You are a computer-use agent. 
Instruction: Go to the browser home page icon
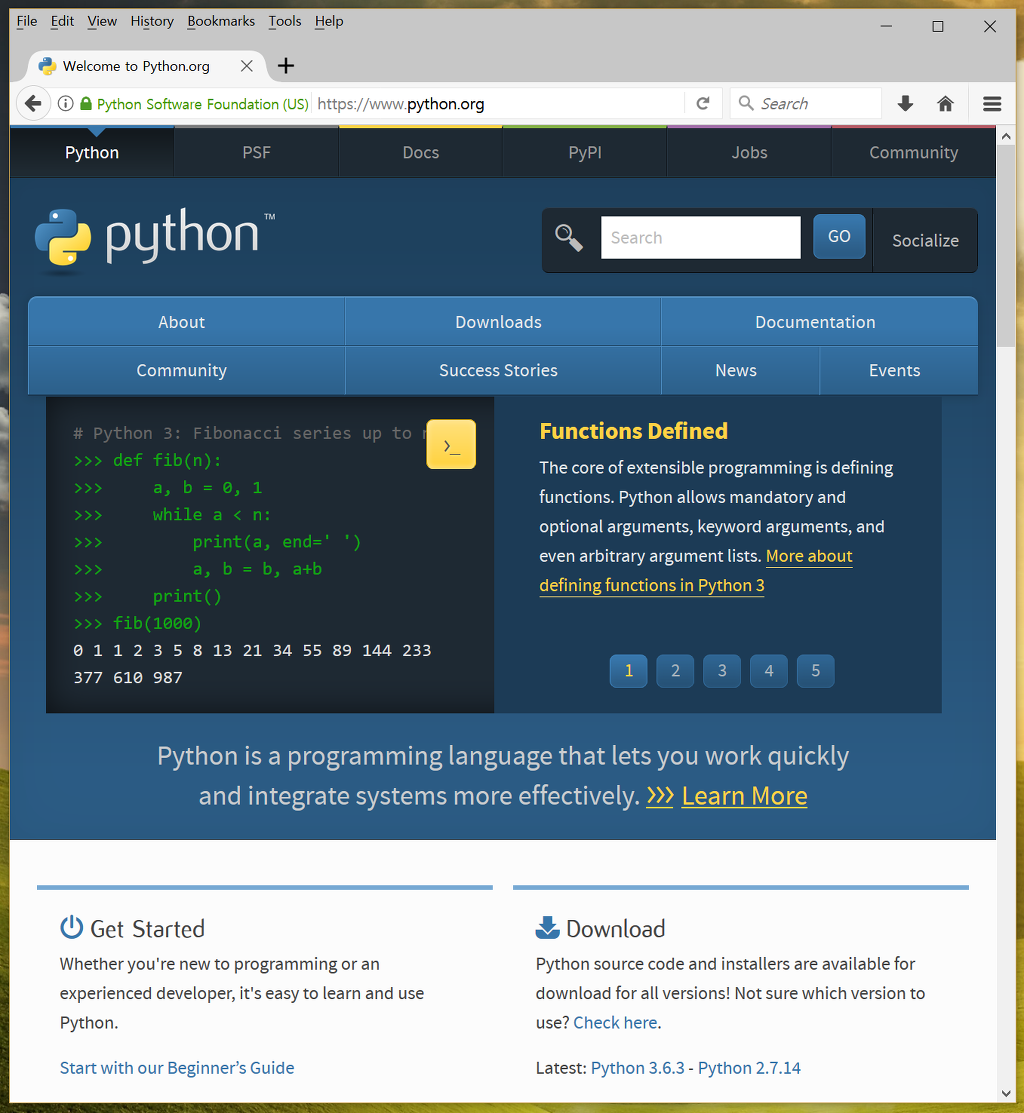point(945,104)
